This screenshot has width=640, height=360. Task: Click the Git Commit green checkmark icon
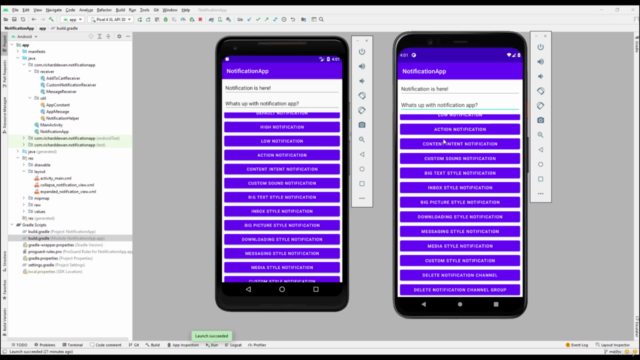coord(258,20)
